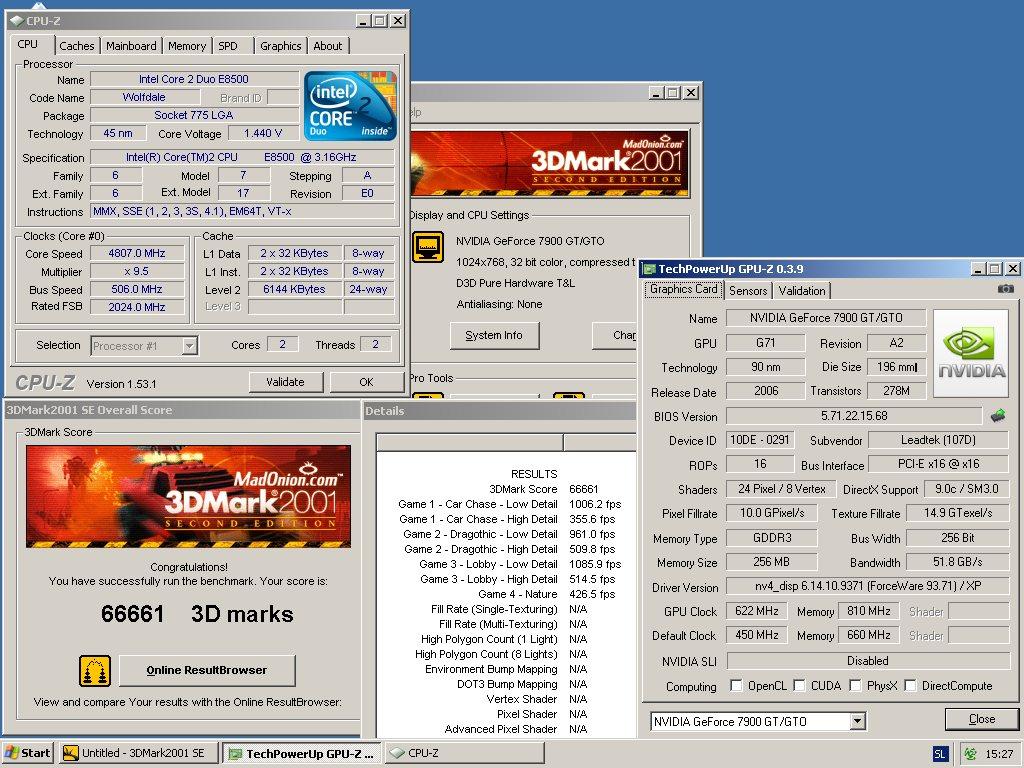Enable the CUDA checkbox
Image resolution: width=1024 pixels, height=768 pixels.
tap(799, 685)
